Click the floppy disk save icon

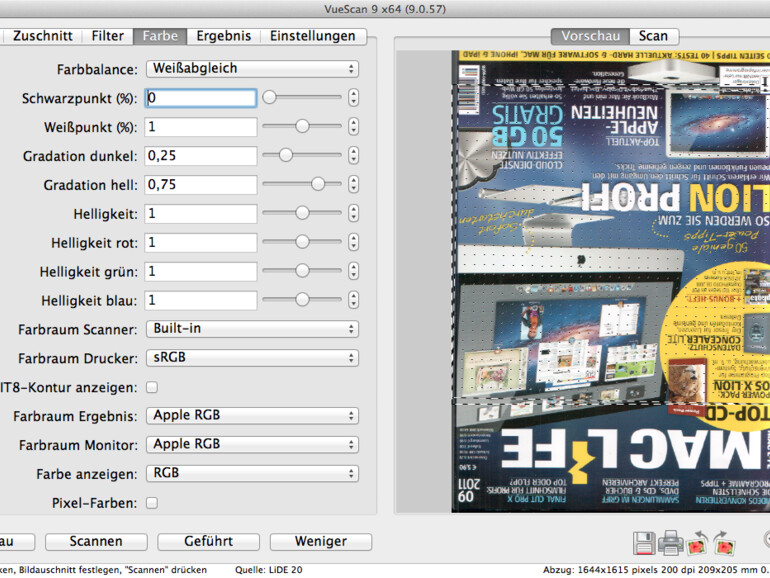click(644, 543)
